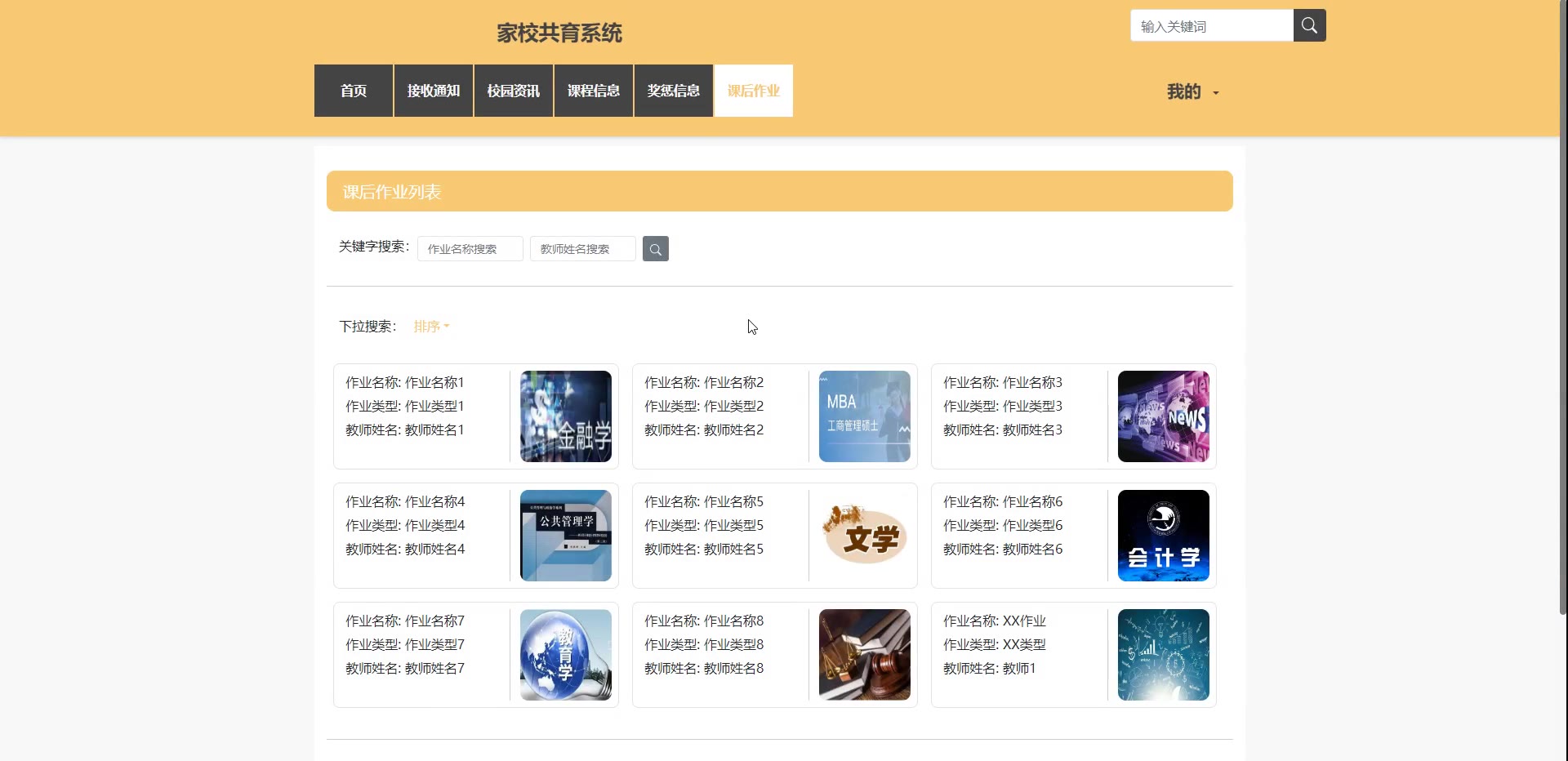Click the text 作业名称: XX作业

tap(995, 621)
